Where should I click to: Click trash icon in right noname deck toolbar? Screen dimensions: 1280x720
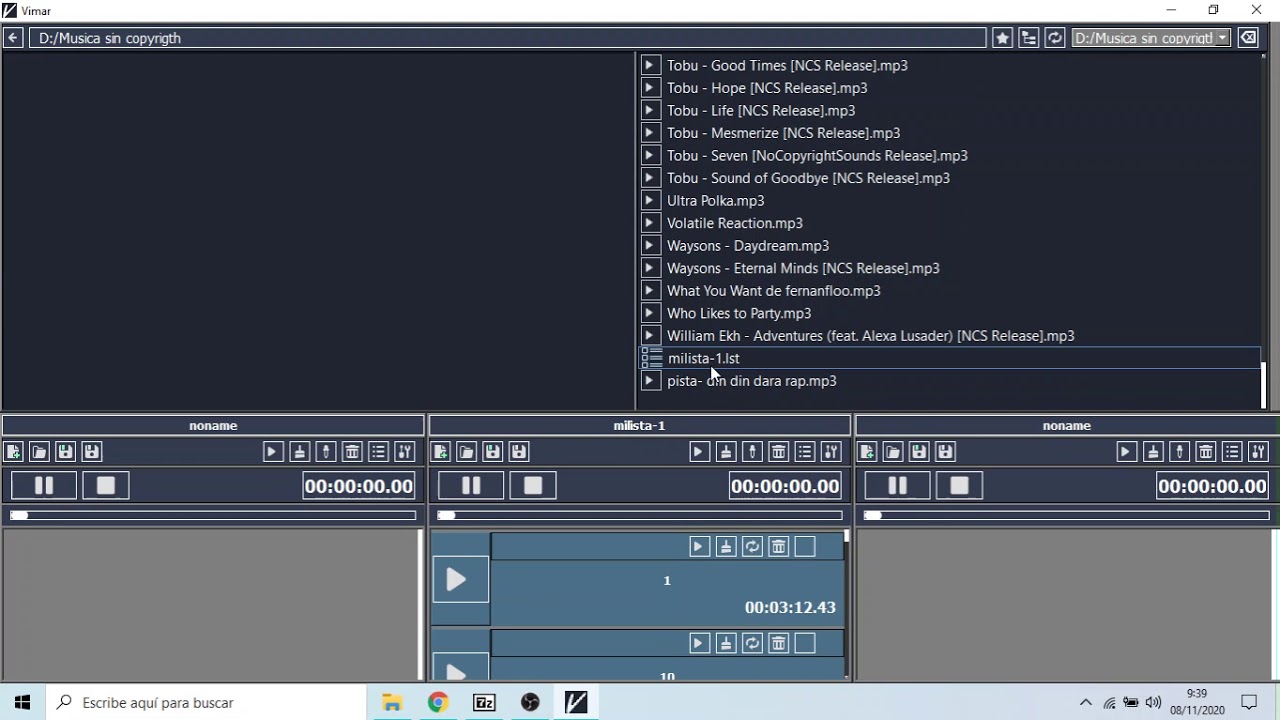tap(1206, 452)
